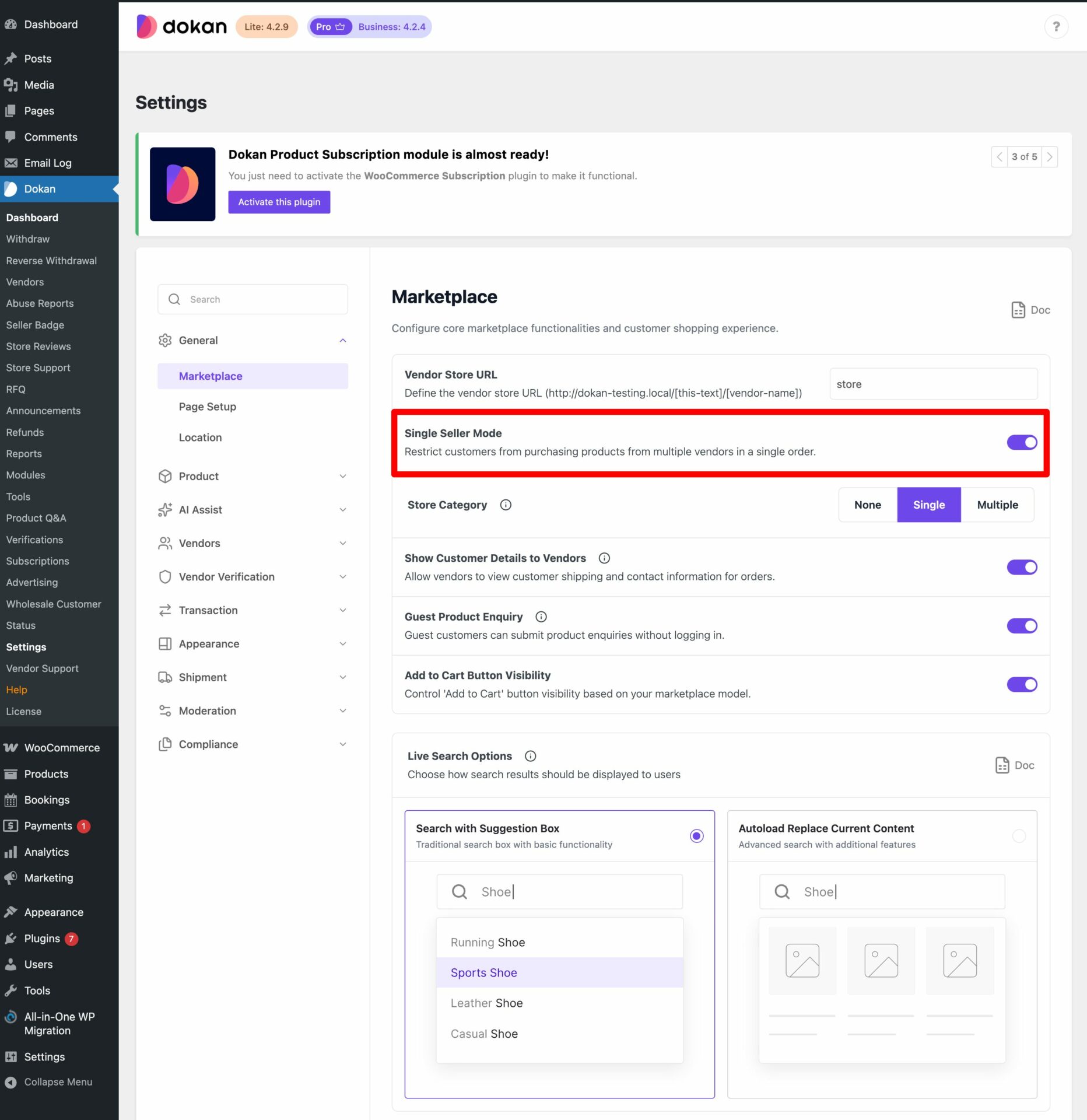1087x1120 pixels.
Task: Click the Vendor Store URL input field
Action: pyautogui.click(x=932, y=384)
